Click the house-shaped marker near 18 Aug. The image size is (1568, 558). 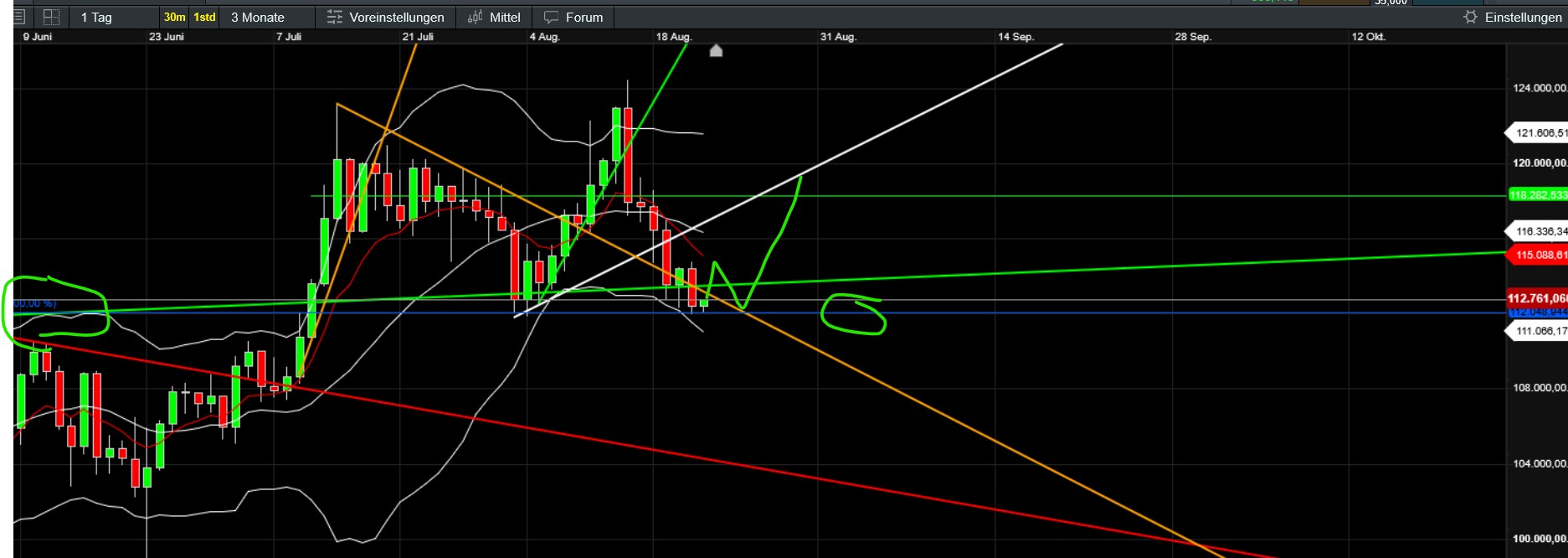[x=716, y=51]
